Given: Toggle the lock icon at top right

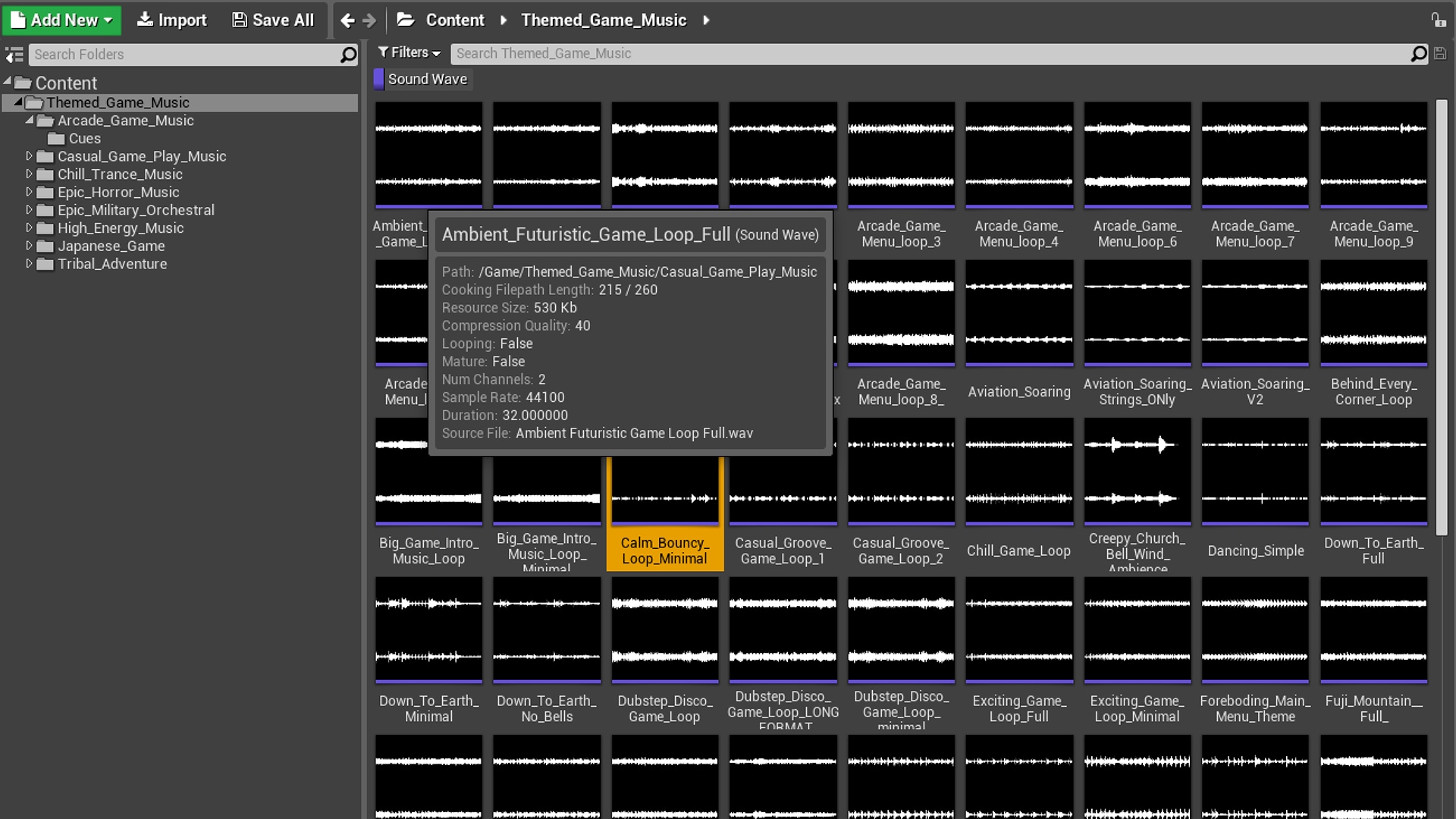Looking at the screenshot, I should click(x=1439, y=20).
